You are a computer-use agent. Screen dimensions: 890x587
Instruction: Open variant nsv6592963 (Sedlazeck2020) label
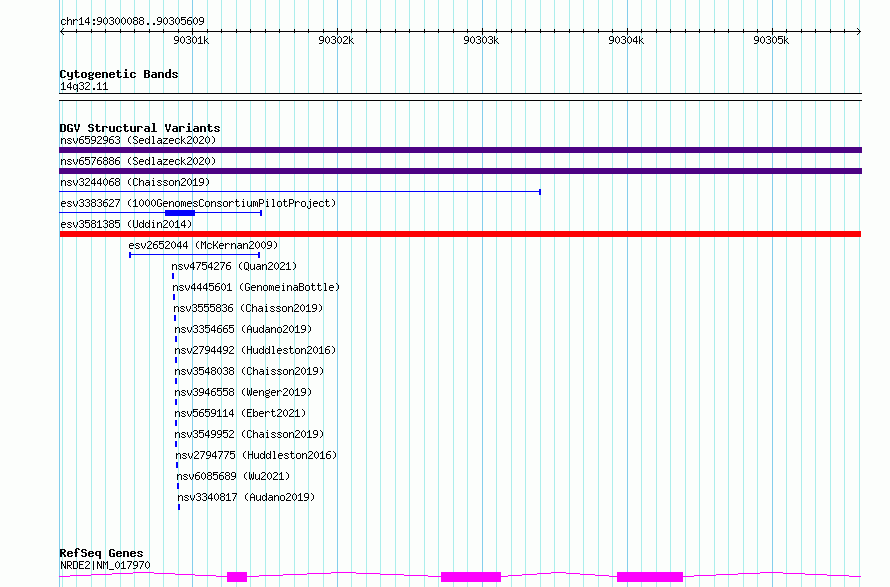coord(138,140)
